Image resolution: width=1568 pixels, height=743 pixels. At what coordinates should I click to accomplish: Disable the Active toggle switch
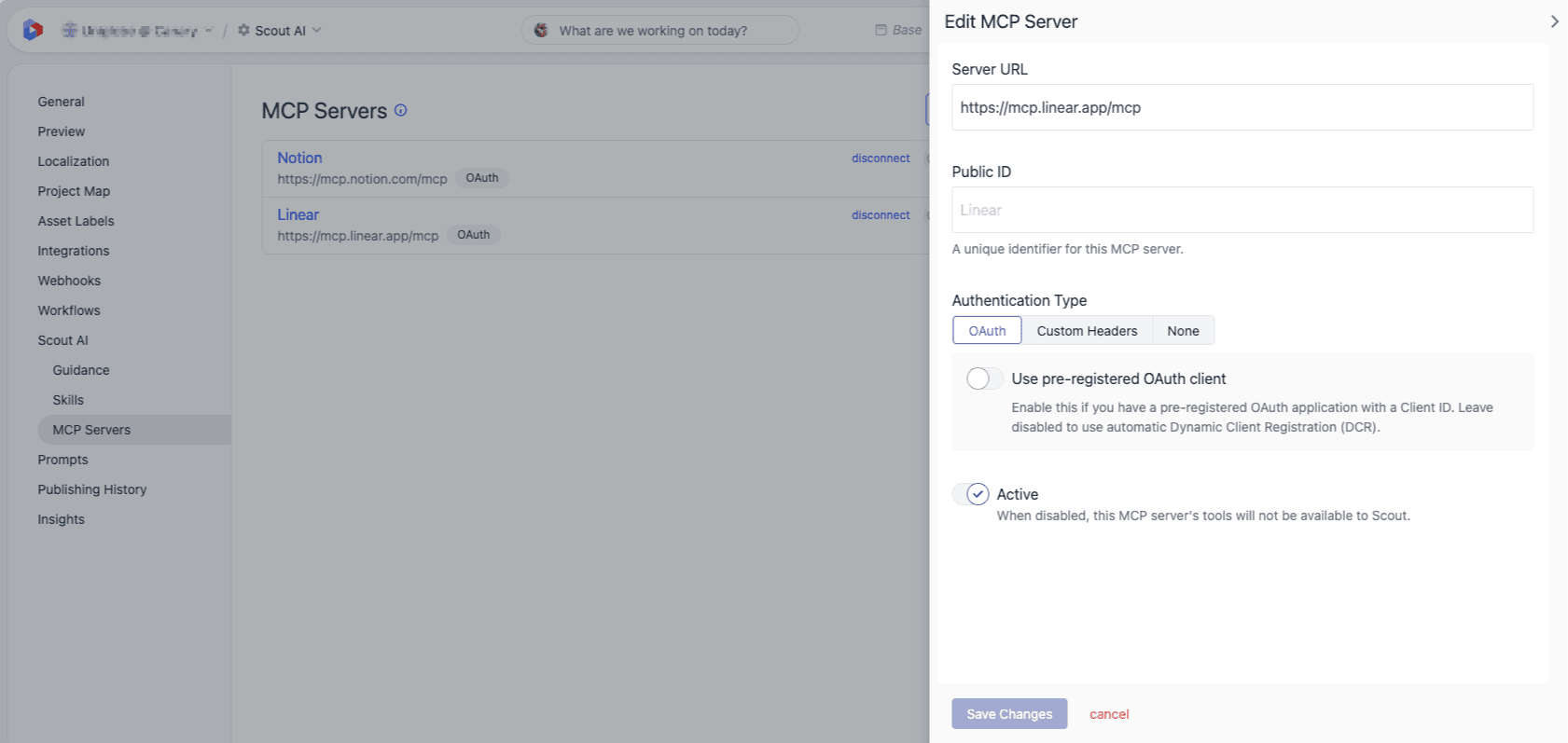click(971, 494)
